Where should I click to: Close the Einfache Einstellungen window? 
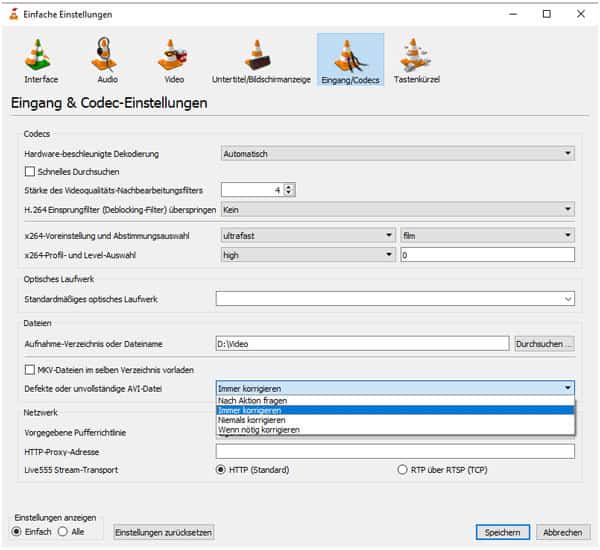(581, 14)
